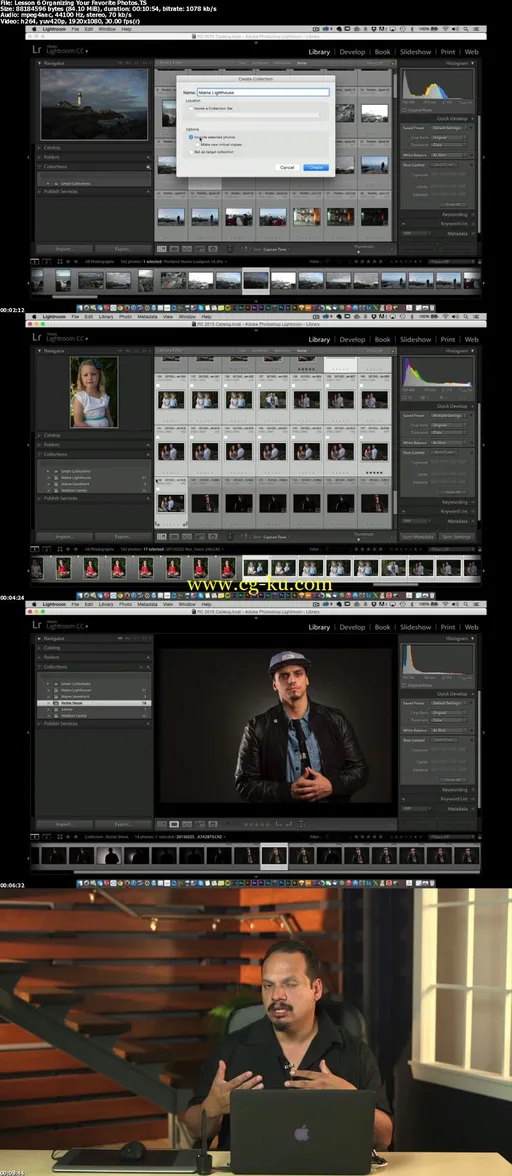Viewport: 512px width, 1176px height.
Task: Open Web module in third Lightroom frame
Action: pos(472,627)
